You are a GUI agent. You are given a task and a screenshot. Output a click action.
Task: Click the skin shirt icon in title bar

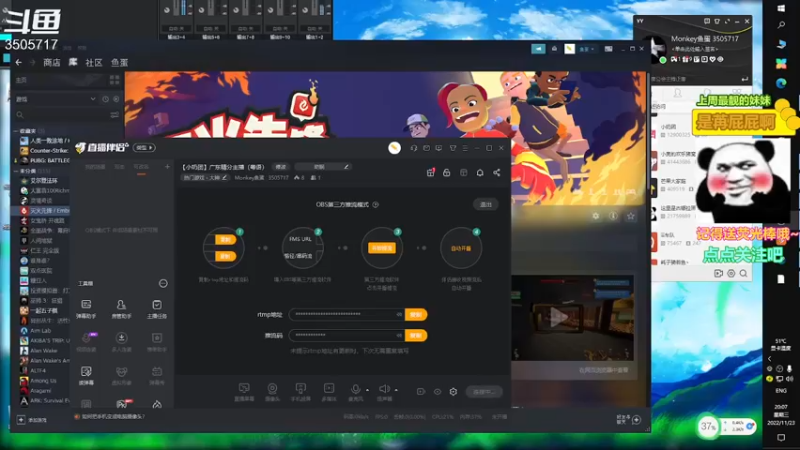[x=453, y=148]
